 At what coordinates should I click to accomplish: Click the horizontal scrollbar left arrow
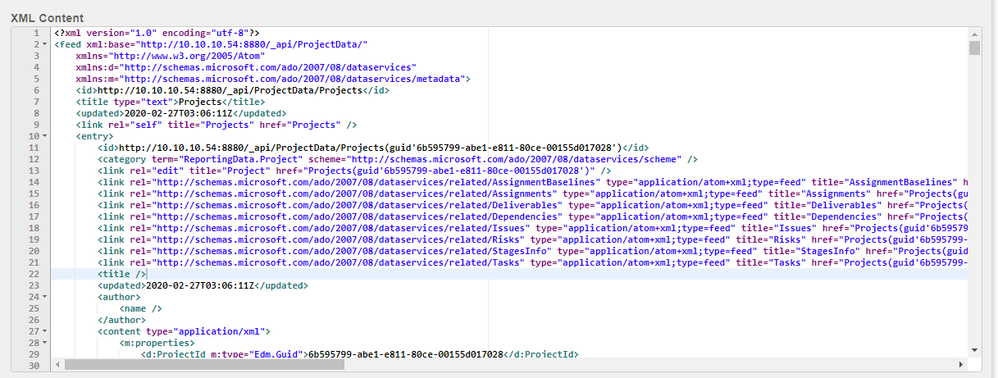[x=58, y=365]
